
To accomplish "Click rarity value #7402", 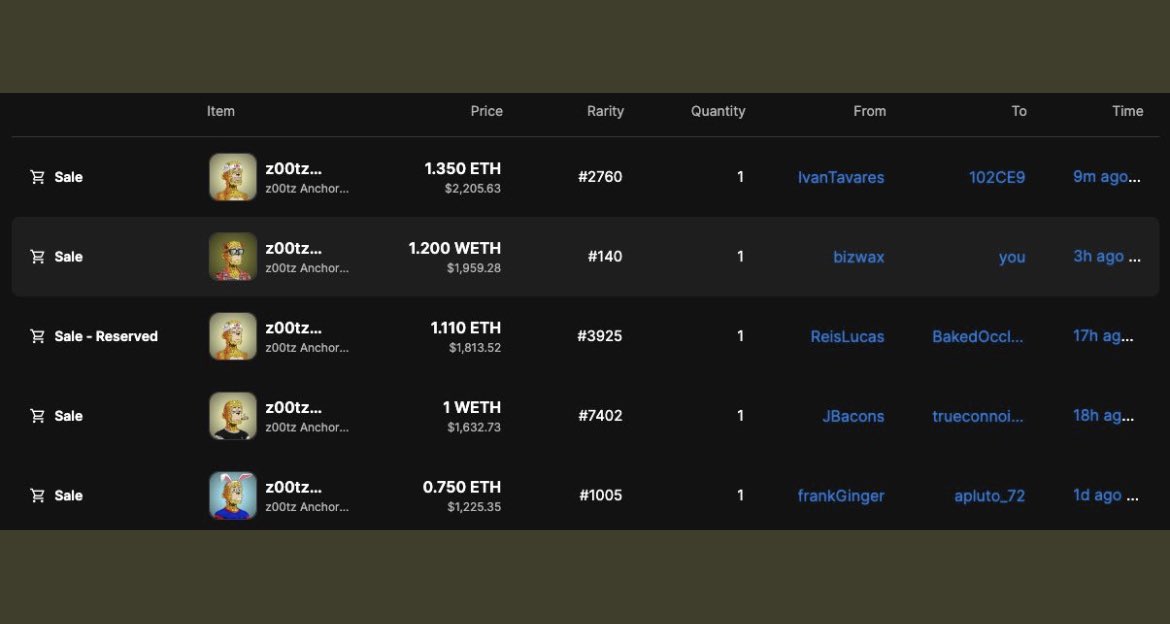I will pos(600,416).
